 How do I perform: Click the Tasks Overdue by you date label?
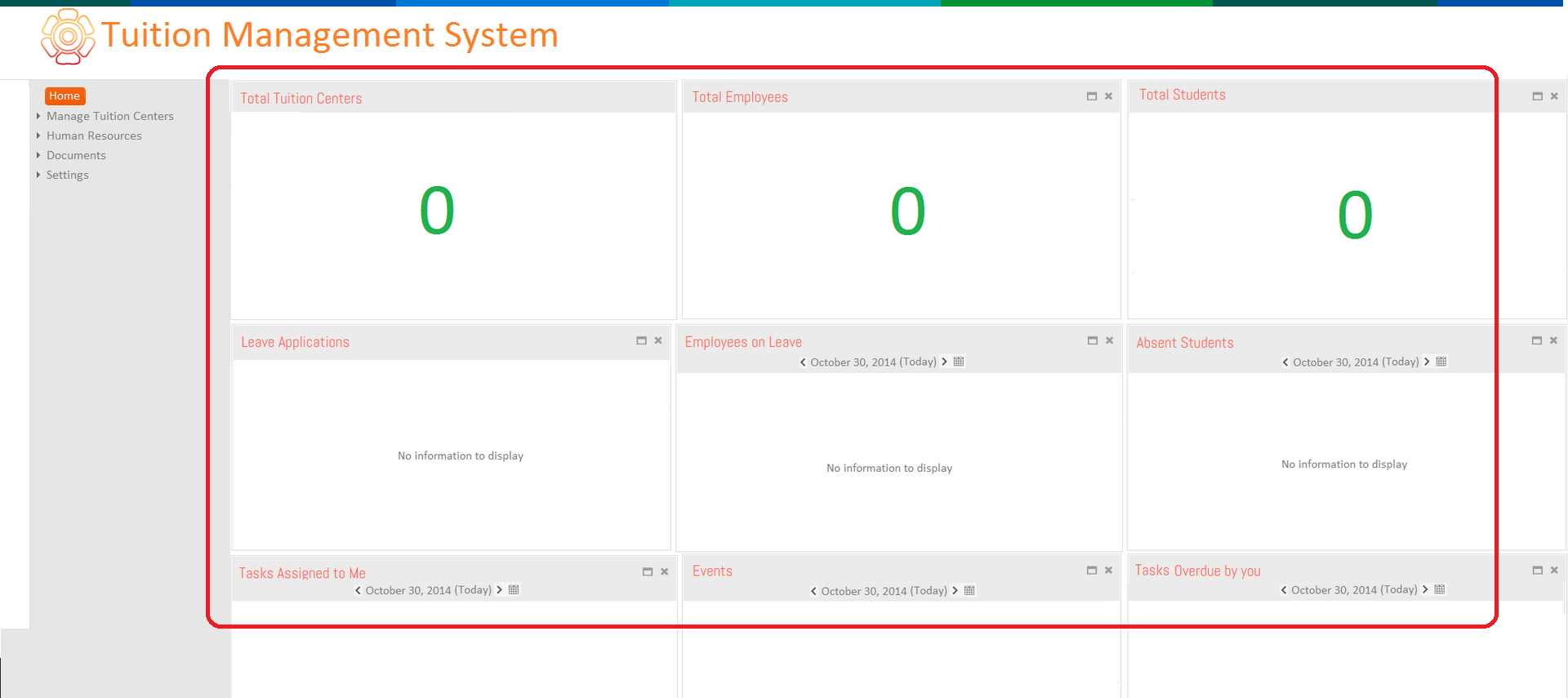click(1355, 590)
